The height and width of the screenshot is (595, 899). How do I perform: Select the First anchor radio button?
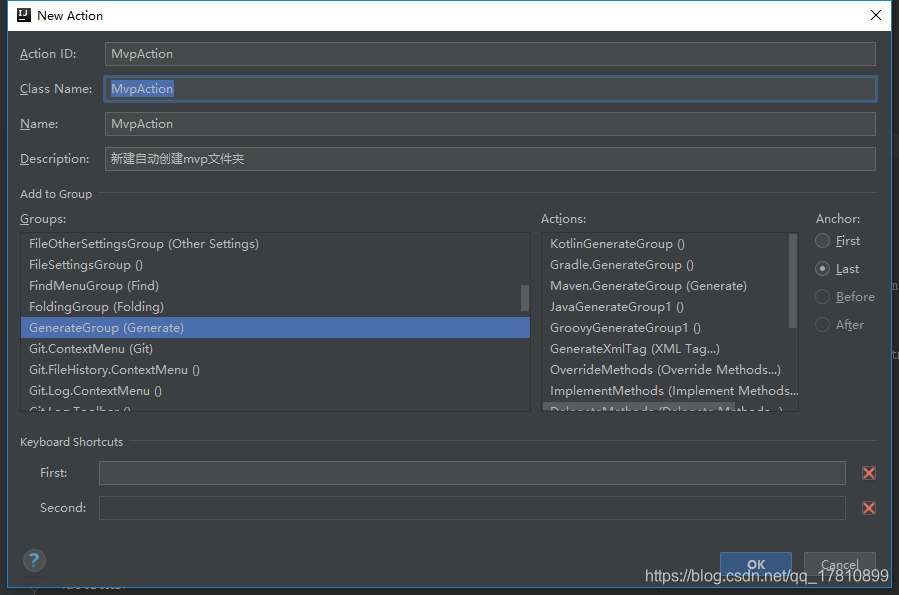(x=822, y=241)
